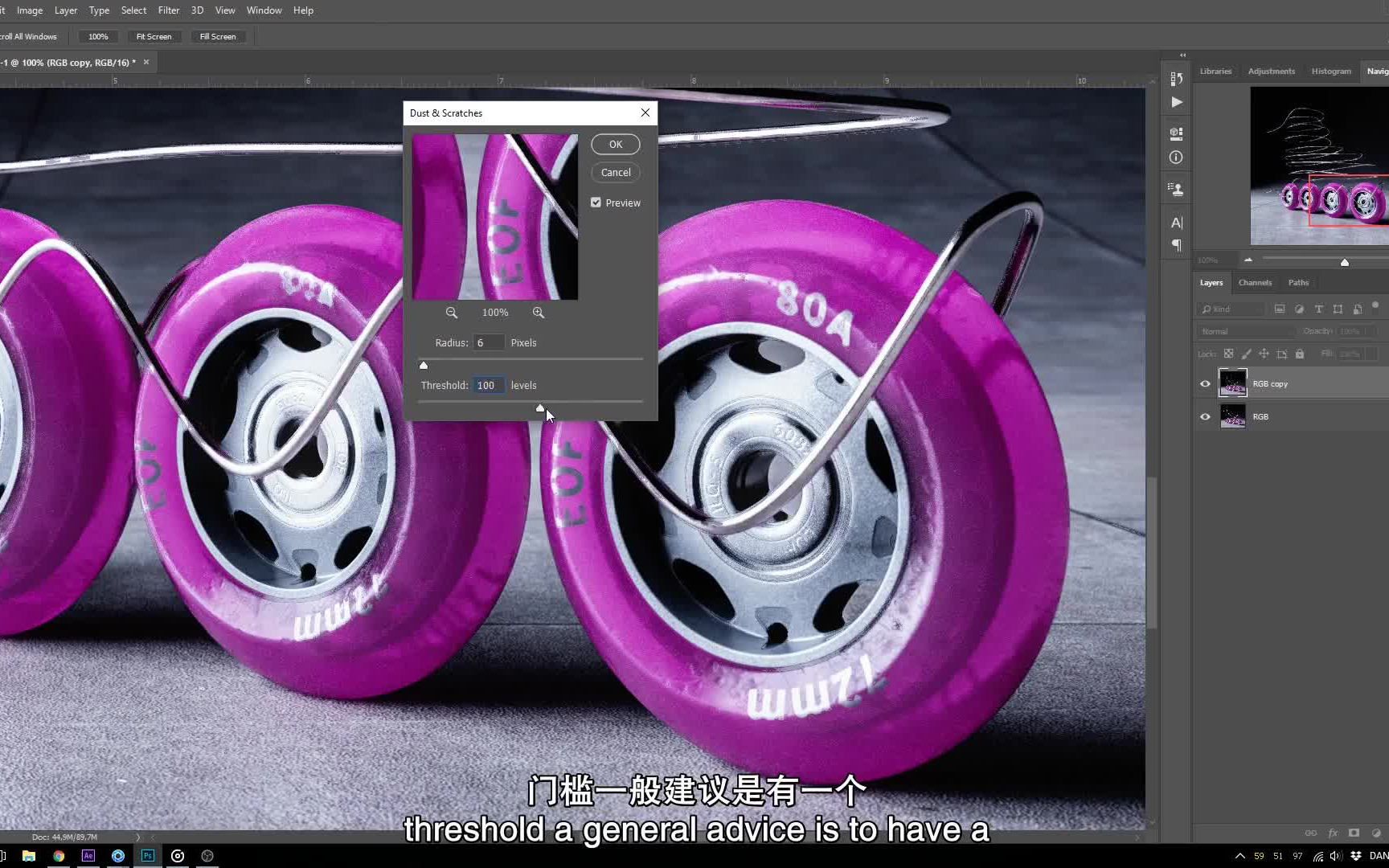Zoom out the filter preview
Viewport: 1389px width, 868px height.
(x=452, y=313)
